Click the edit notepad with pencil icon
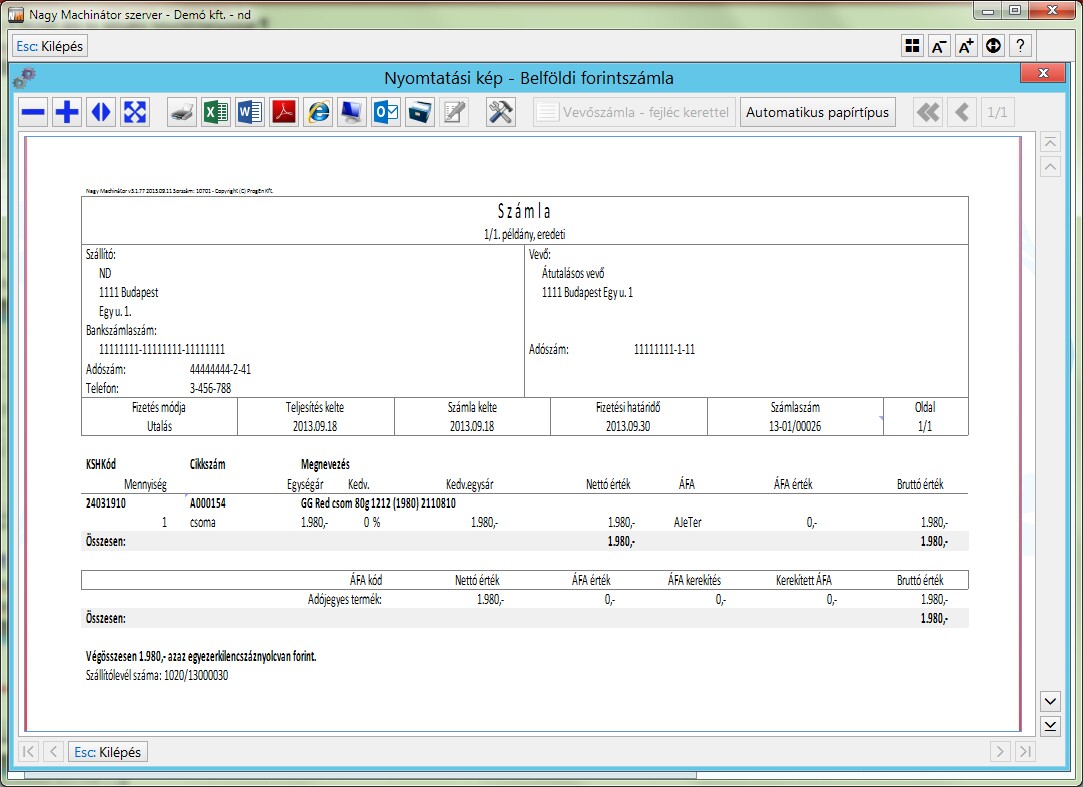This screenshot has height=787, width=1083. click(x=455, y=113)
